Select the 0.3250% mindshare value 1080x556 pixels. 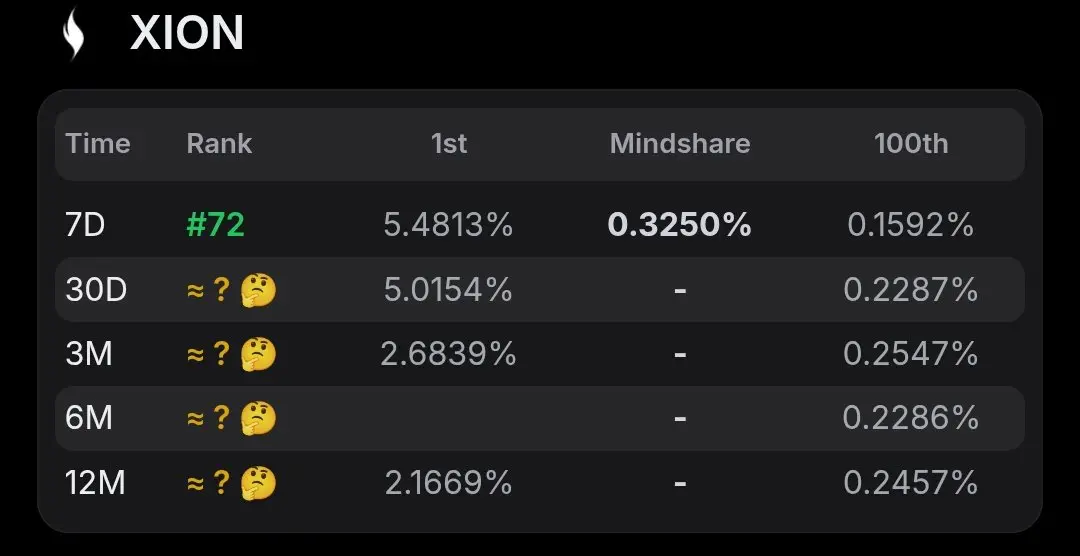click(679, 225)
